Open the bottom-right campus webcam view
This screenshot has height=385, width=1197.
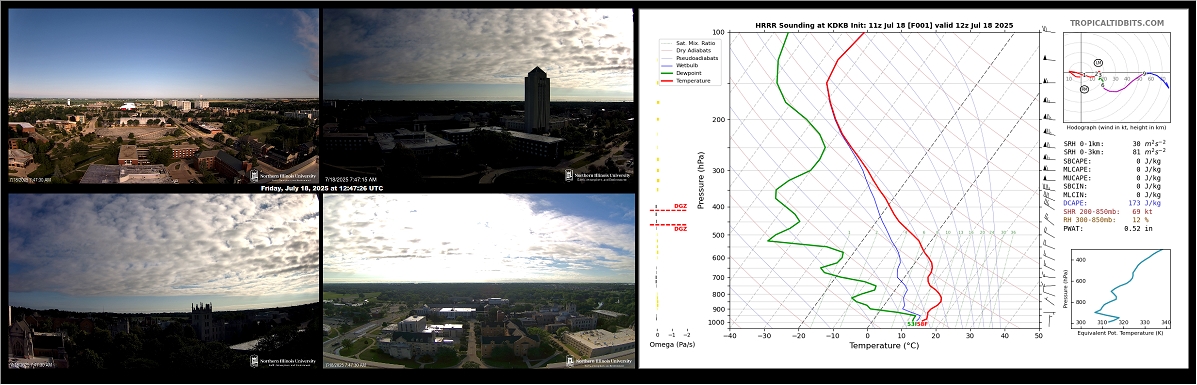pyautogui.click(x=479, y=281)
